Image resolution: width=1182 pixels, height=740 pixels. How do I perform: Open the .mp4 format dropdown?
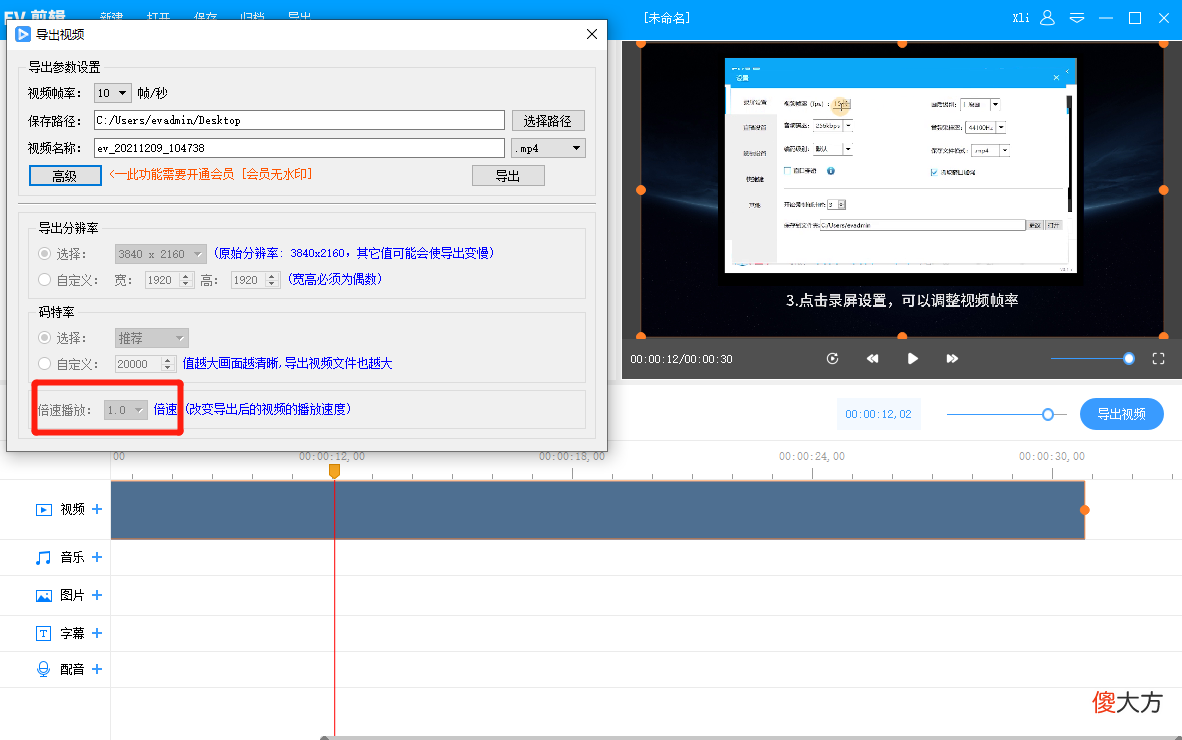(x=548, y=148)
